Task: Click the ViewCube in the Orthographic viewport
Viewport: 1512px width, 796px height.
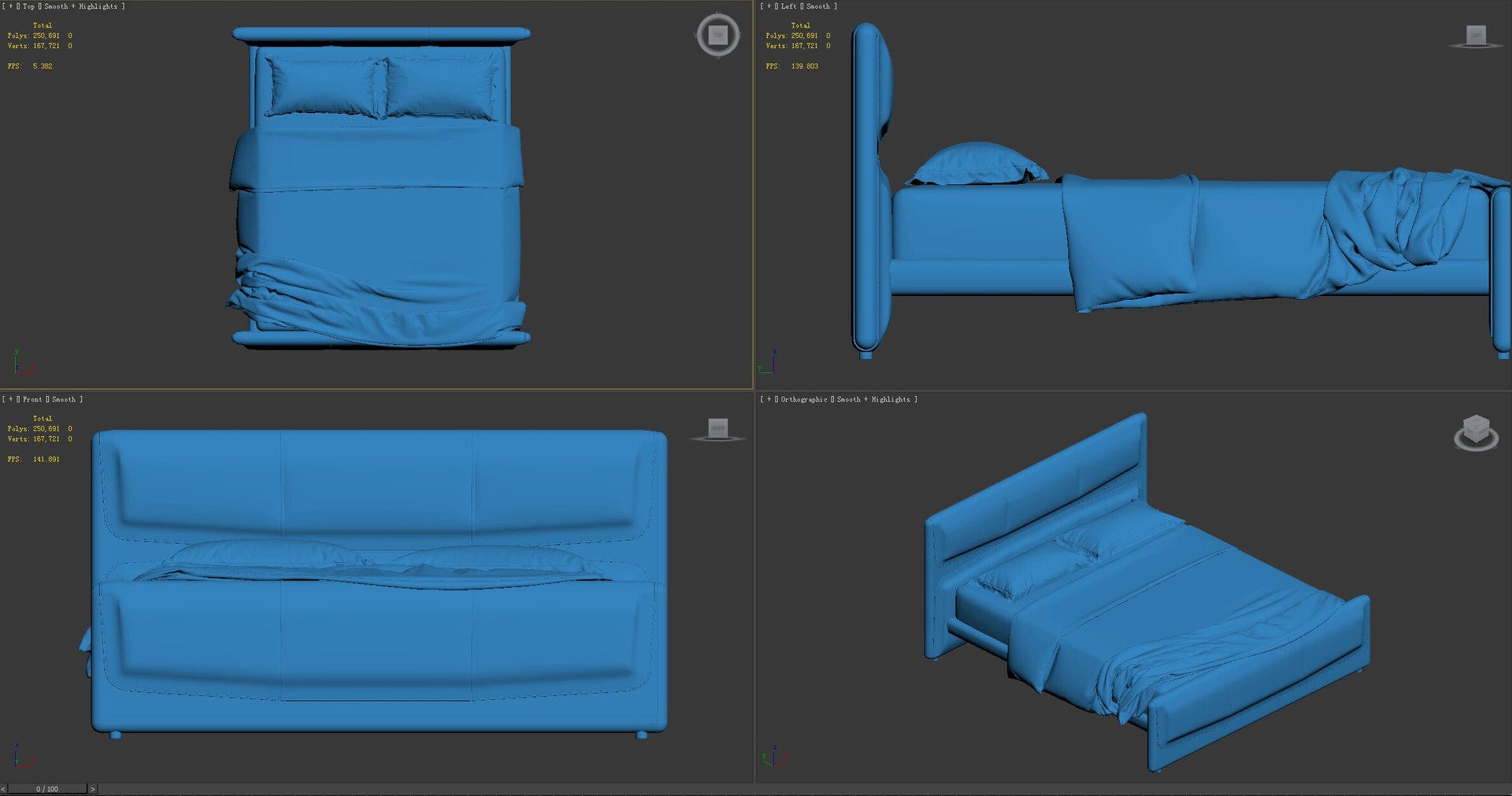Action: coord(1476,431)
